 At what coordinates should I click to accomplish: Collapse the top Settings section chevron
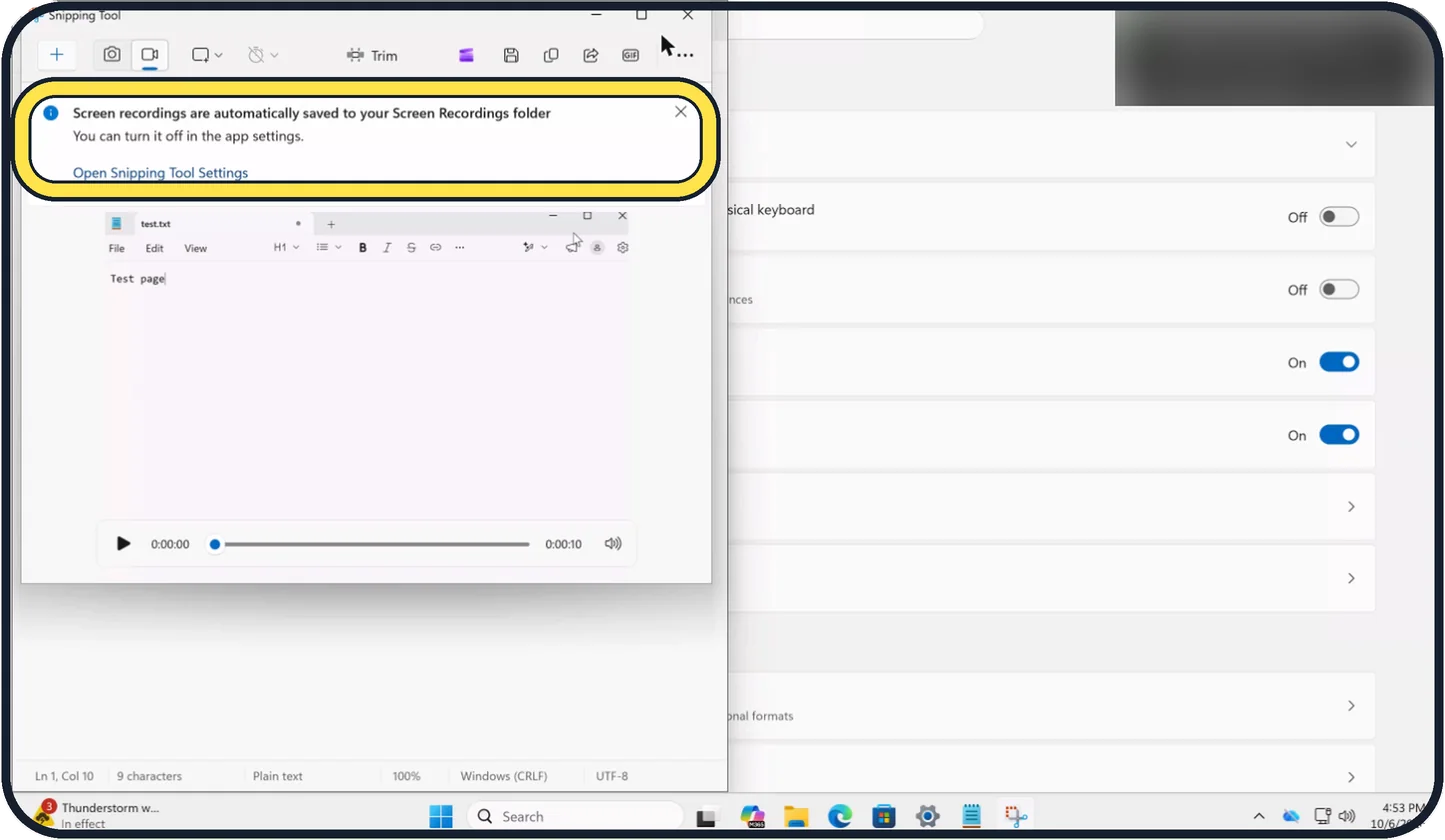1351,144
